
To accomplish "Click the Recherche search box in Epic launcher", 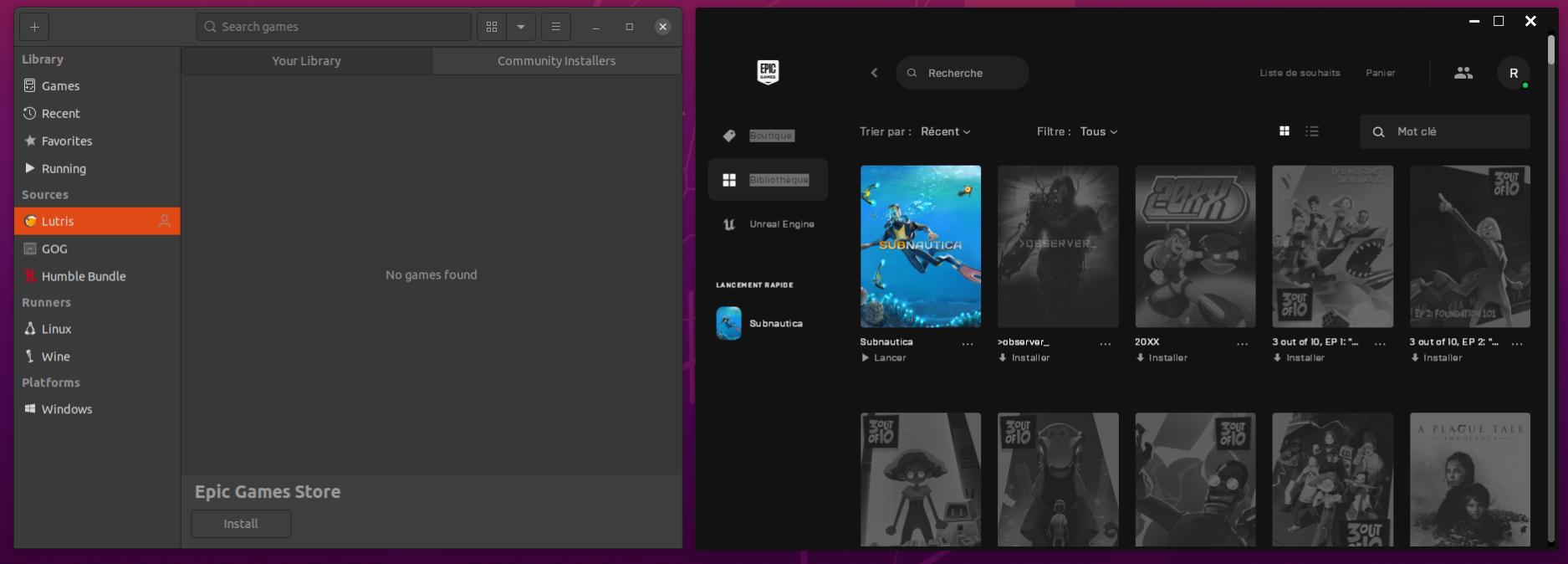I will 963,73.
